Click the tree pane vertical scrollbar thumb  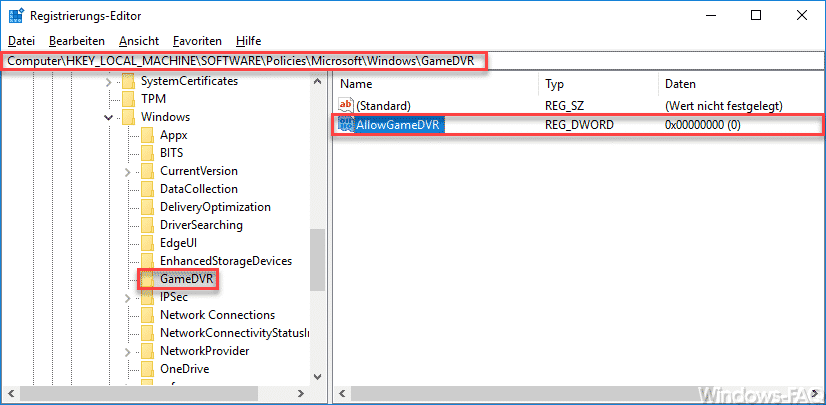(x=317, y=260)
